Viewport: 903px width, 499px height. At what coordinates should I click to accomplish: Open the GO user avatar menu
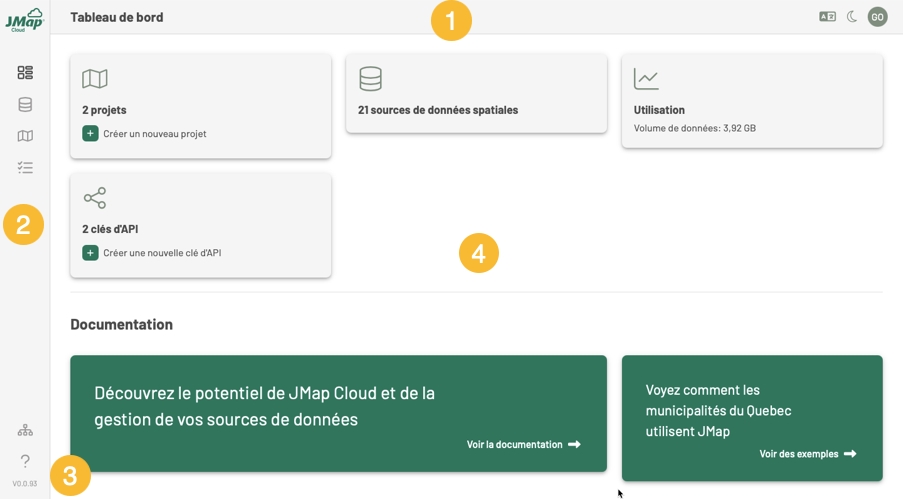coord(877,17)
